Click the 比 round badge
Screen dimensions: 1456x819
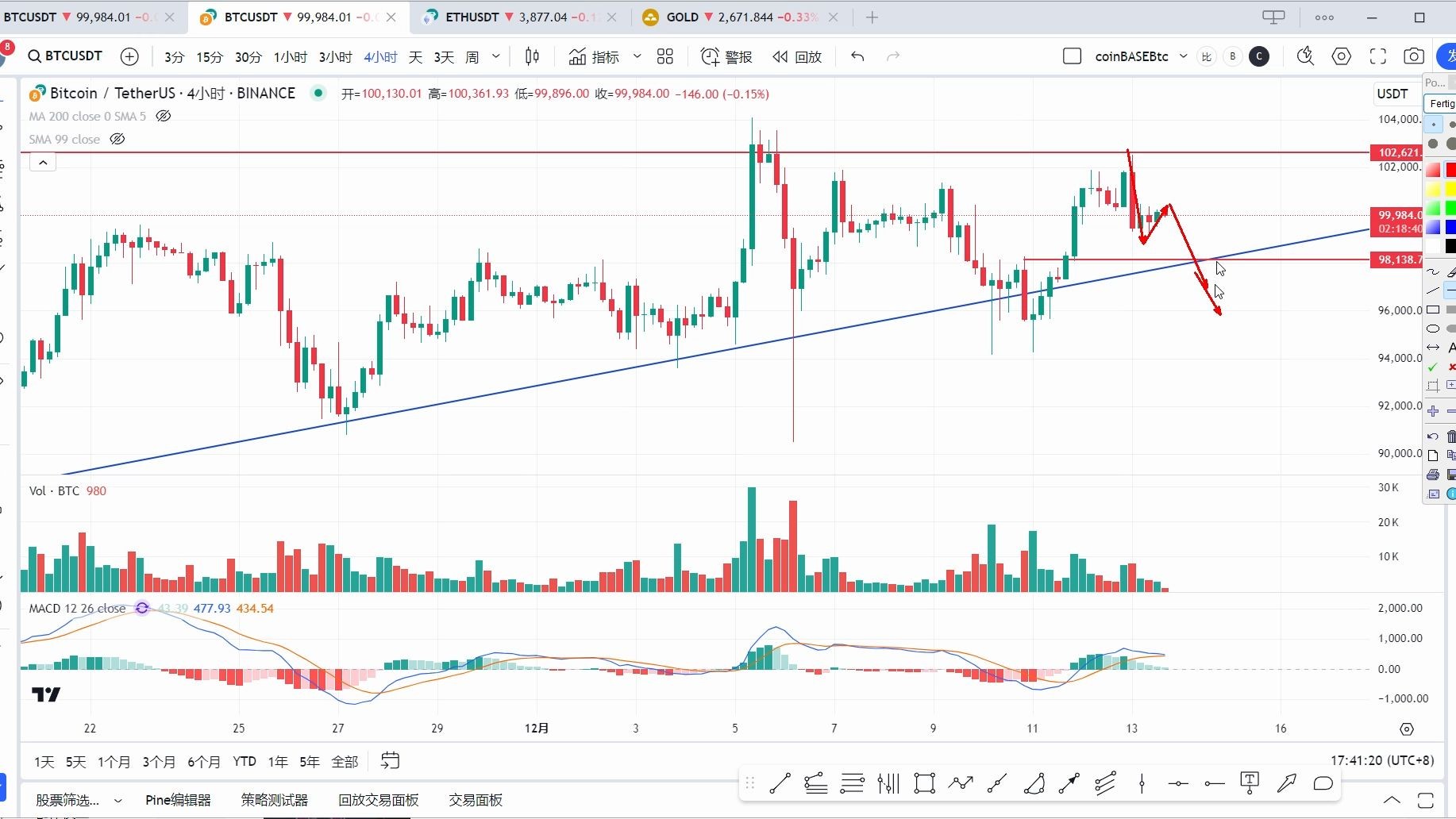(x=1207, y=56)
